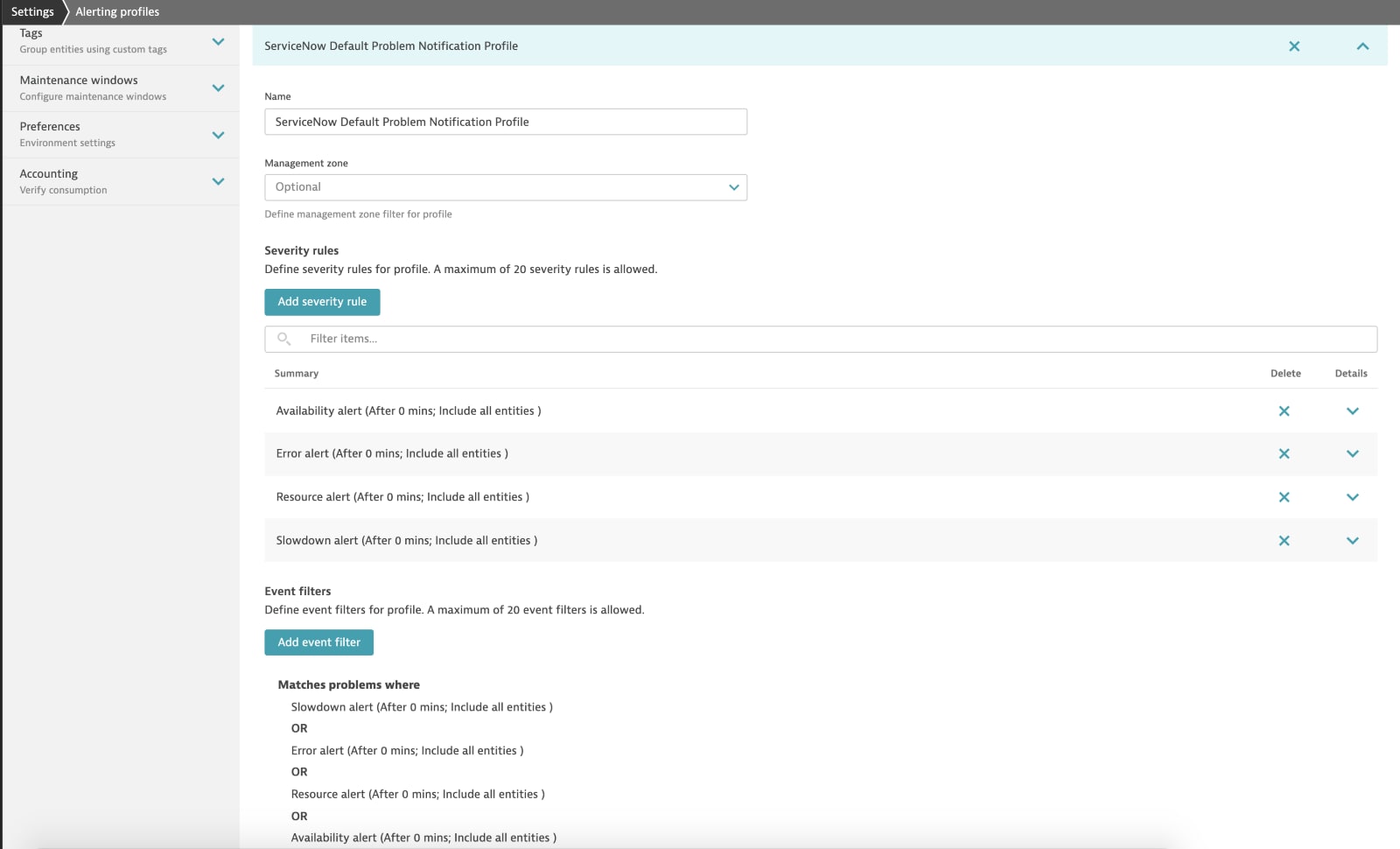This screenshot has height=849, width=1400.
Task: Click 'Environment settings' subtitle
Action: [x=67, y=144]
